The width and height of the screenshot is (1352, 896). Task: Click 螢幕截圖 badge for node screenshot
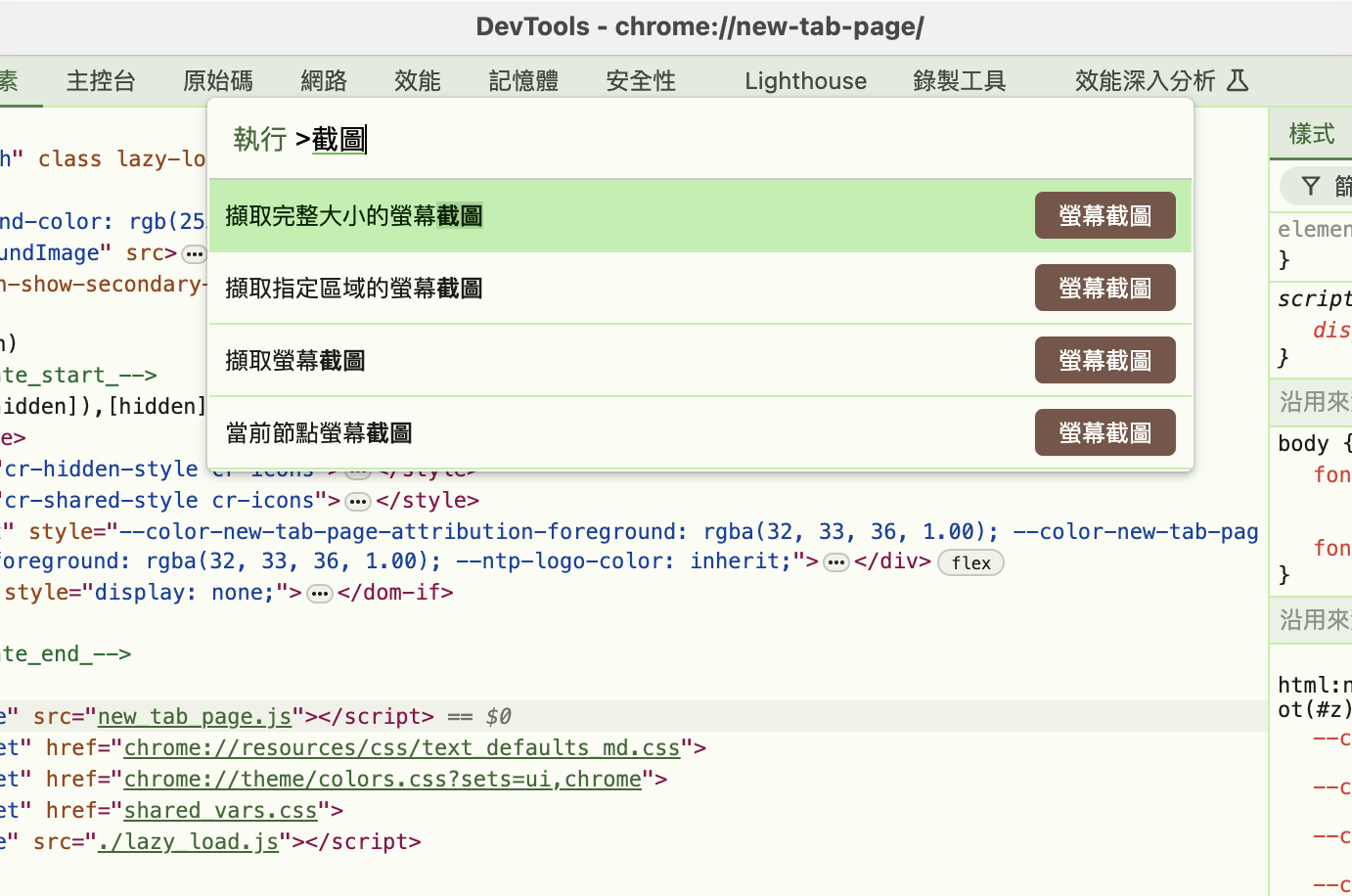pyautogui.click(x=1105, y=432)
